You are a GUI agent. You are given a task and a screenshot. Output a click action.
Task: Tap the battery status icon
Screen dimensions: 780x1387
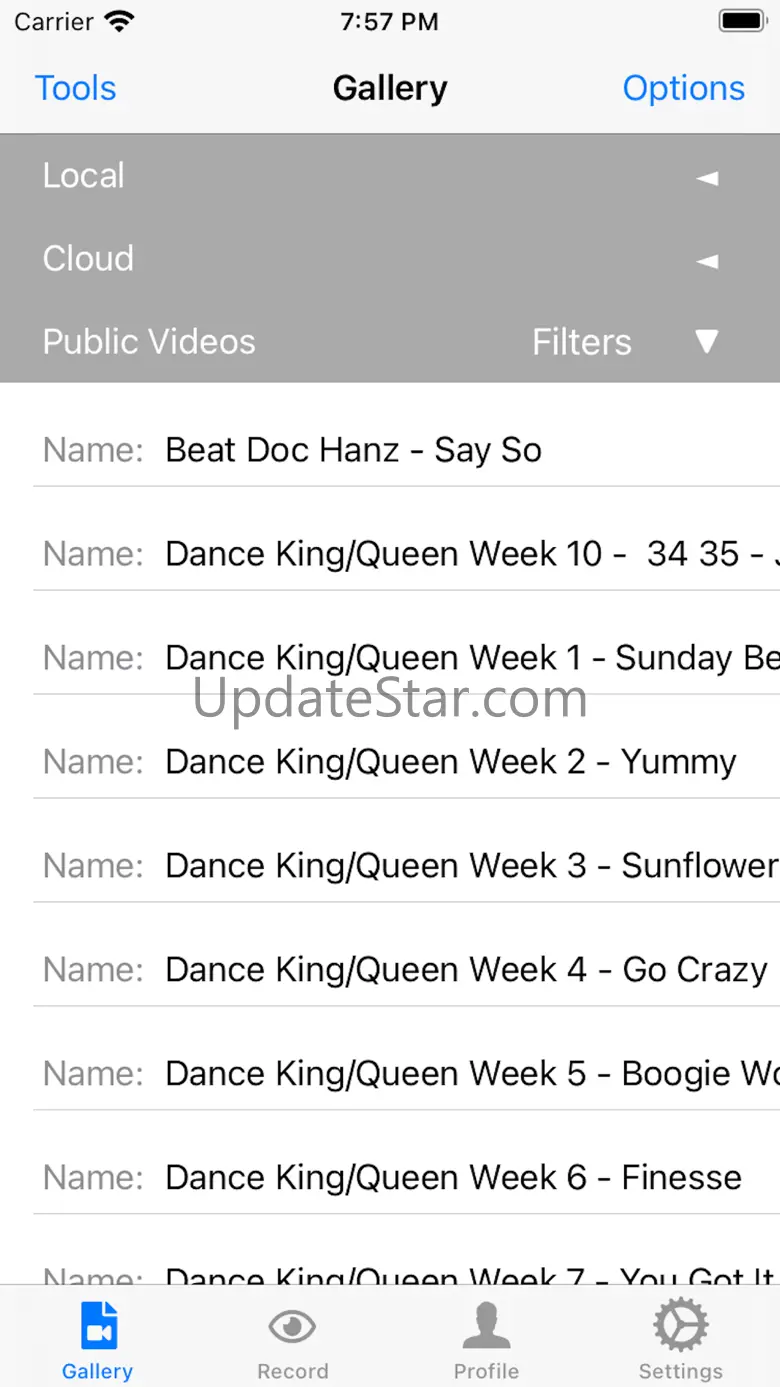coord(741,22)
